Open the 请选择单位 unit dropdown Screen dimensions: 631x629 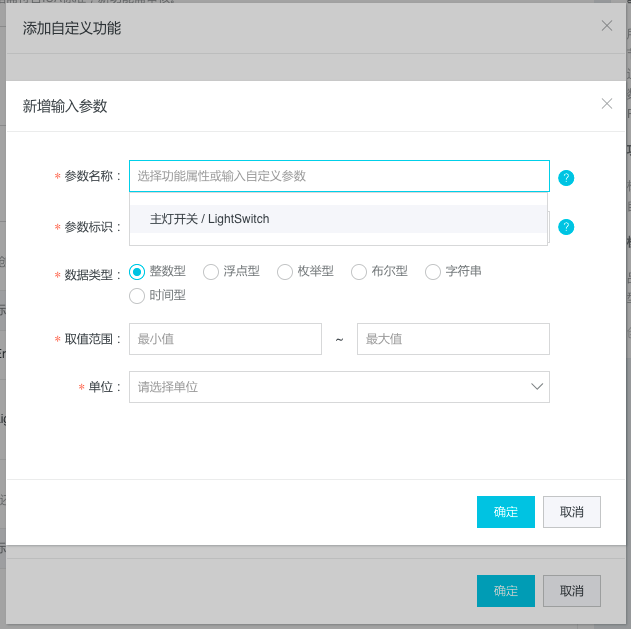coord(330,387)
